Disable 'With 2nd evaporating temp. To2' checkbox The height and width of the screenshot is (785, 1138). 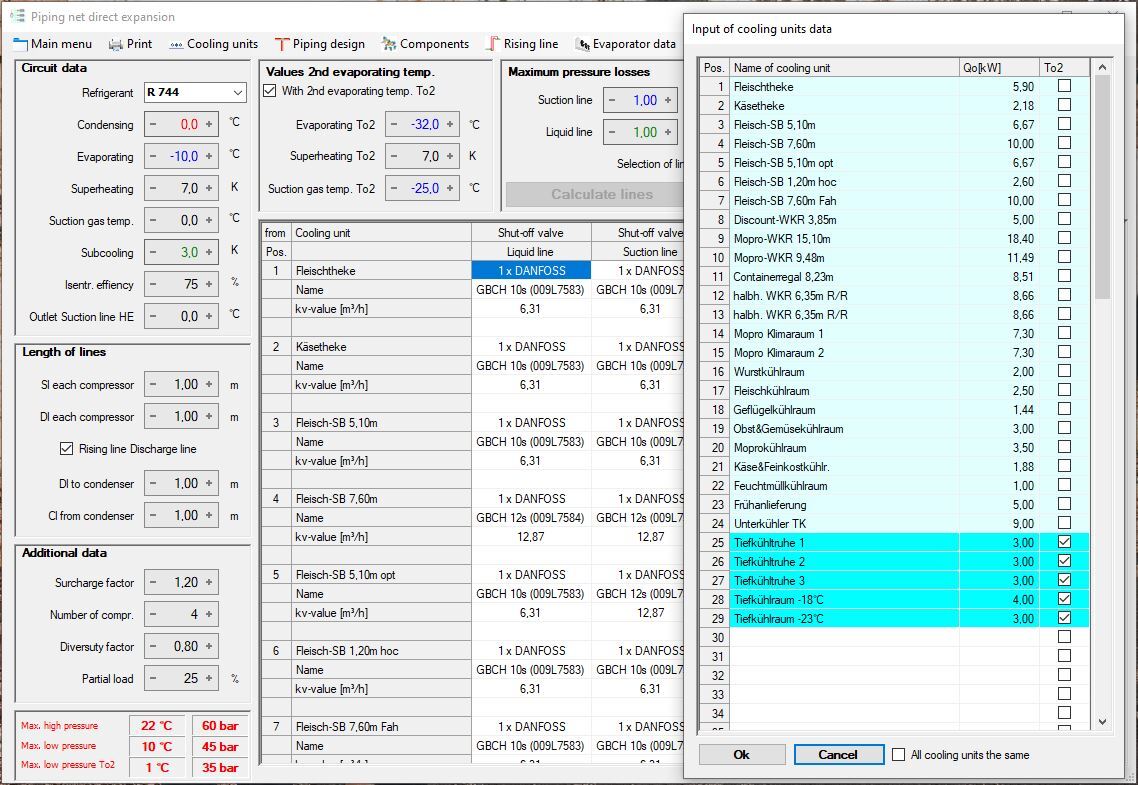(x=269, y=91)
